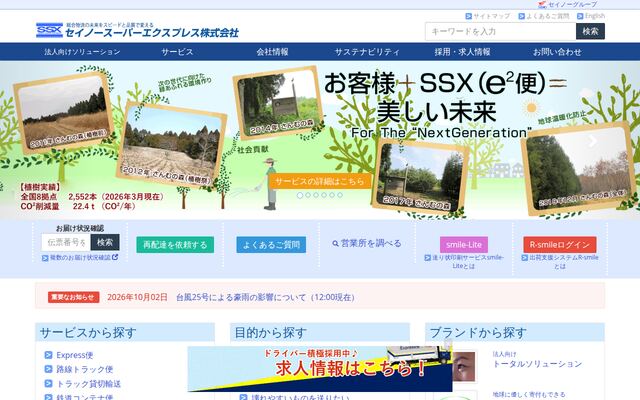Click the orange サービスの詳細はこちら button
The width and height of the screenshot is (640, 400).
320,181
